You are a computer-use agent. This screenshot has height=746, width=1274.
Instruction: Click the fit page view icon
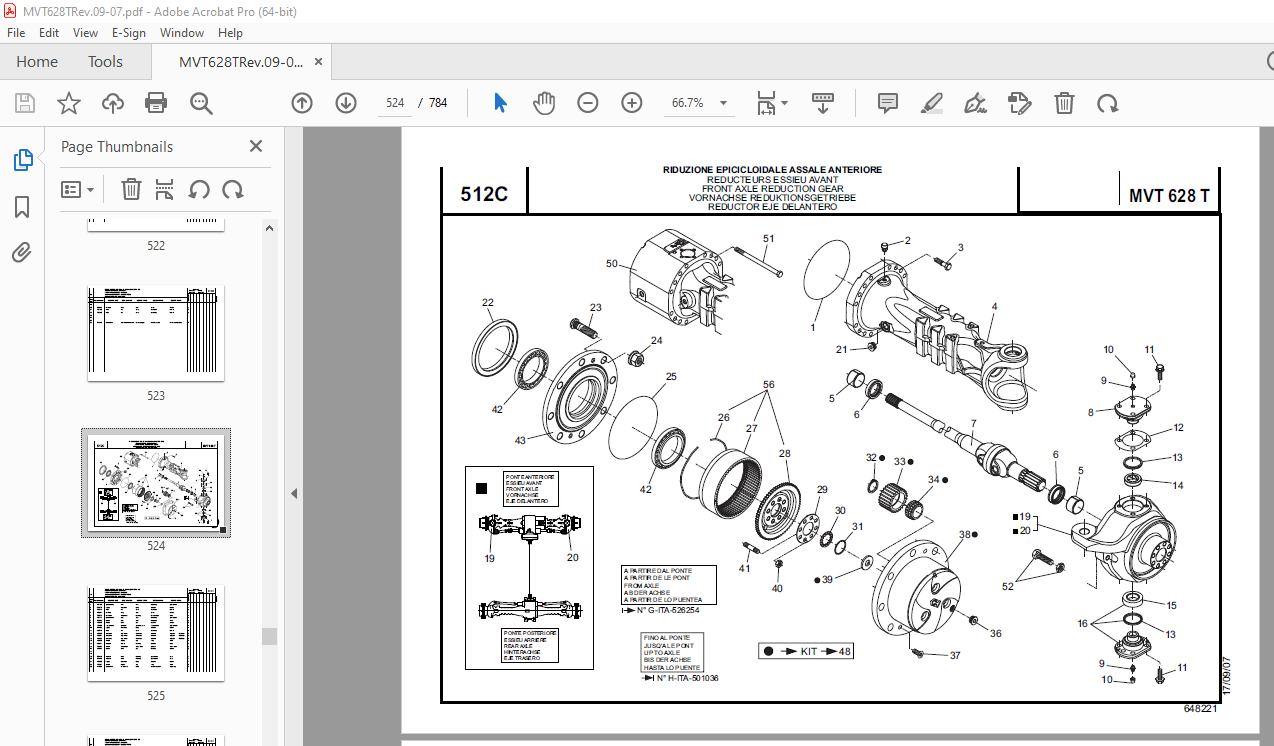coord(766,103)
